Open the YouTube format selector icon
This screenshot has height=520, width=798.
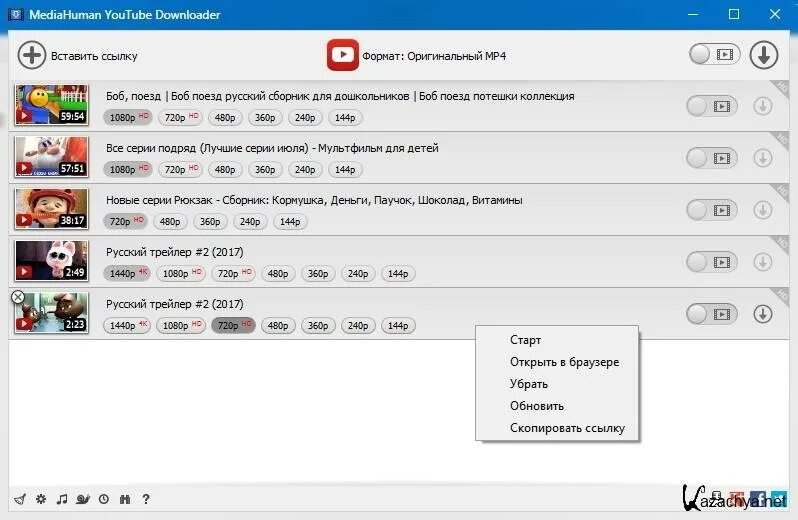point(343,55)
